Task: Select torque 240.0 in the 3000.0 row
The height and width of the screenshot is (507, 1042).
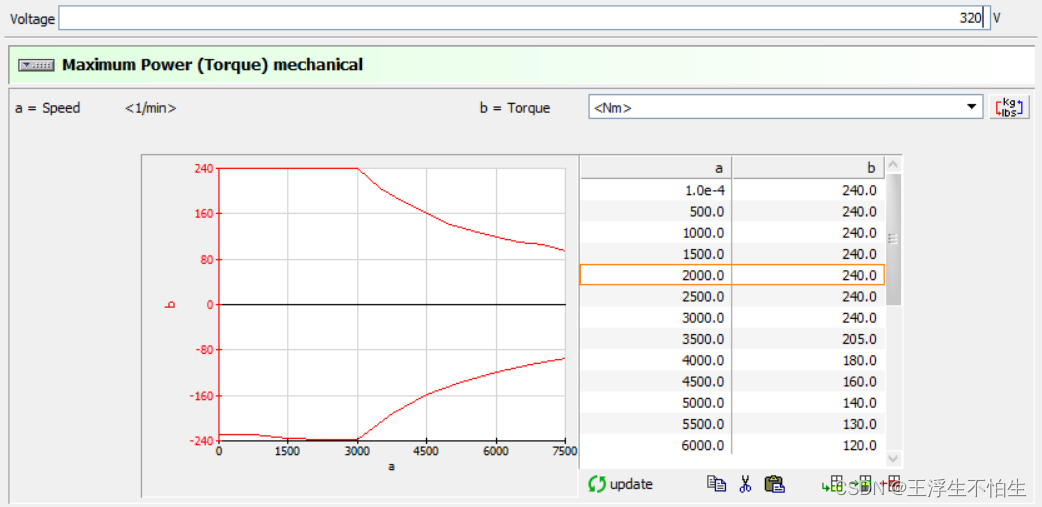Action: point(809,318)
